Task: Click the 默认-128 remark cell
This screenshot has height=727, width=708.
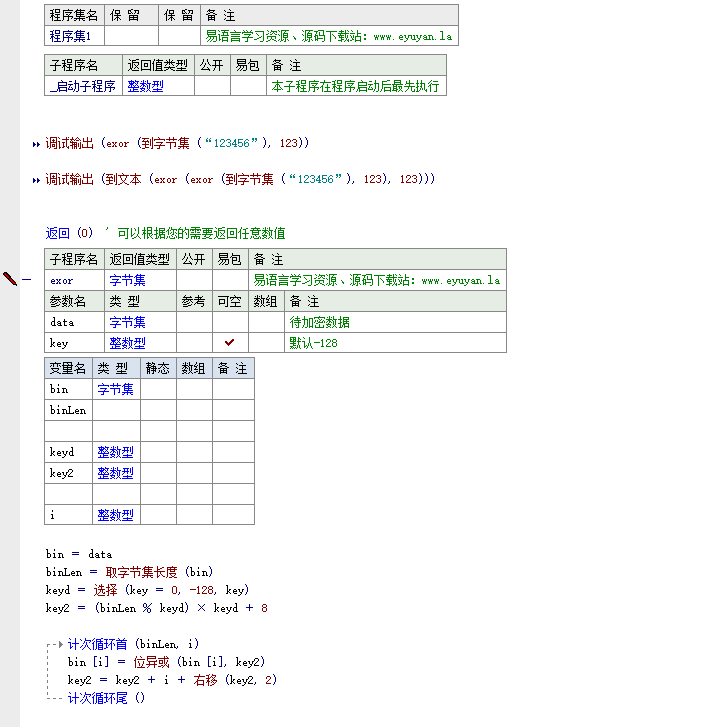Action: click(x=313, y=343)
